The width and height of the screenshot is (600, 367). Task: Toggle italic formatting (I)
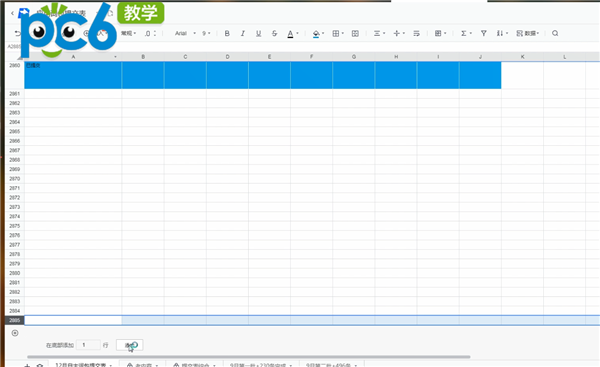pos(243,33)
